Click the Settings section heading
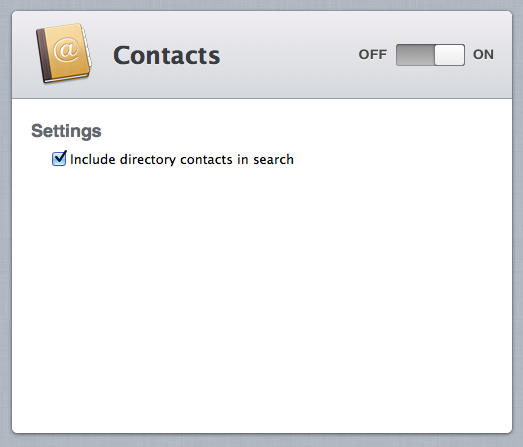 tap(66, 131)
